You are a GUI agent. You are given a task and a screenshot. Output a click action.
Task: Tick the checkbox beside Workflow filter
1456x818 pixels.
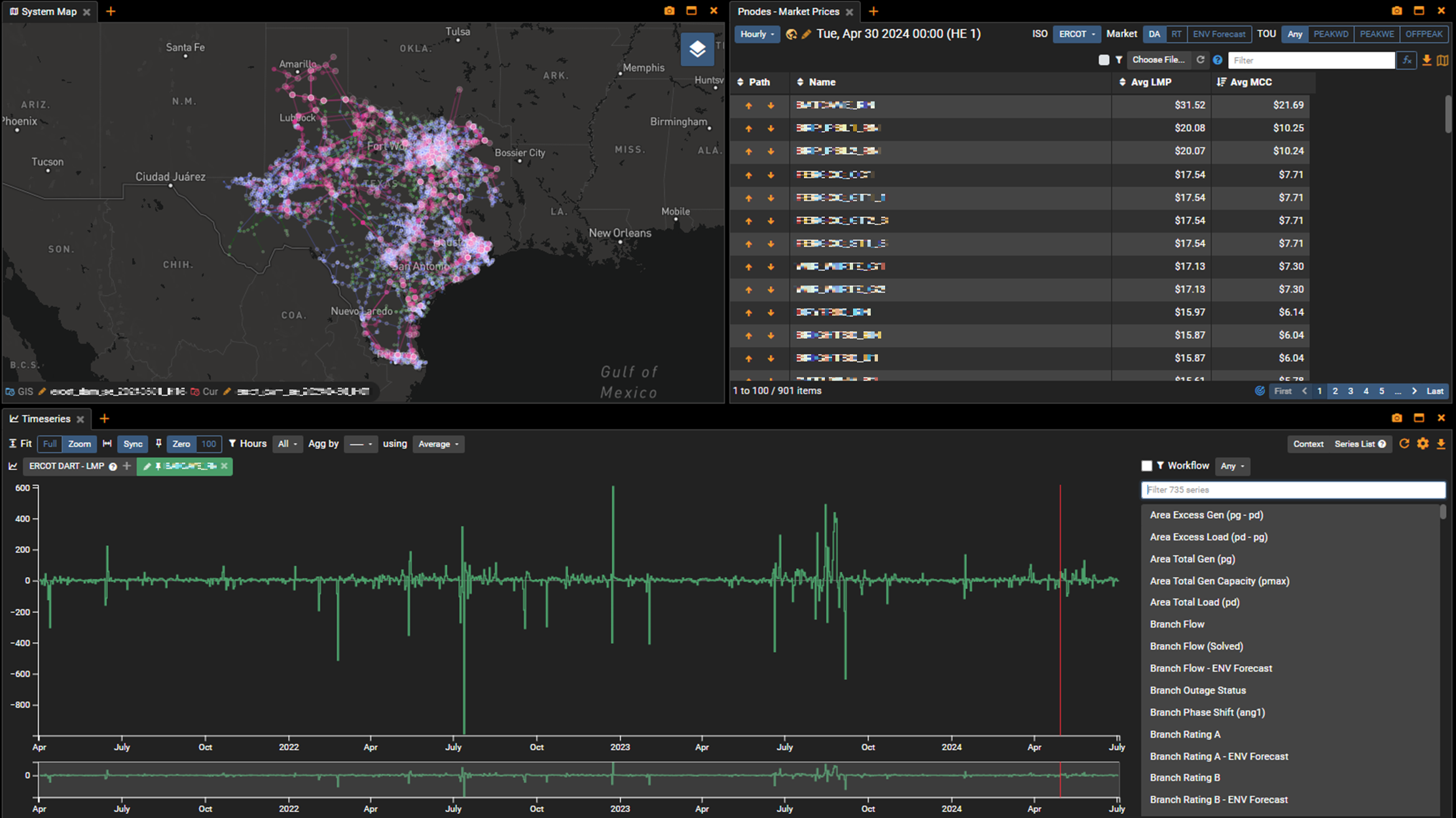(x=1146, y=466)
